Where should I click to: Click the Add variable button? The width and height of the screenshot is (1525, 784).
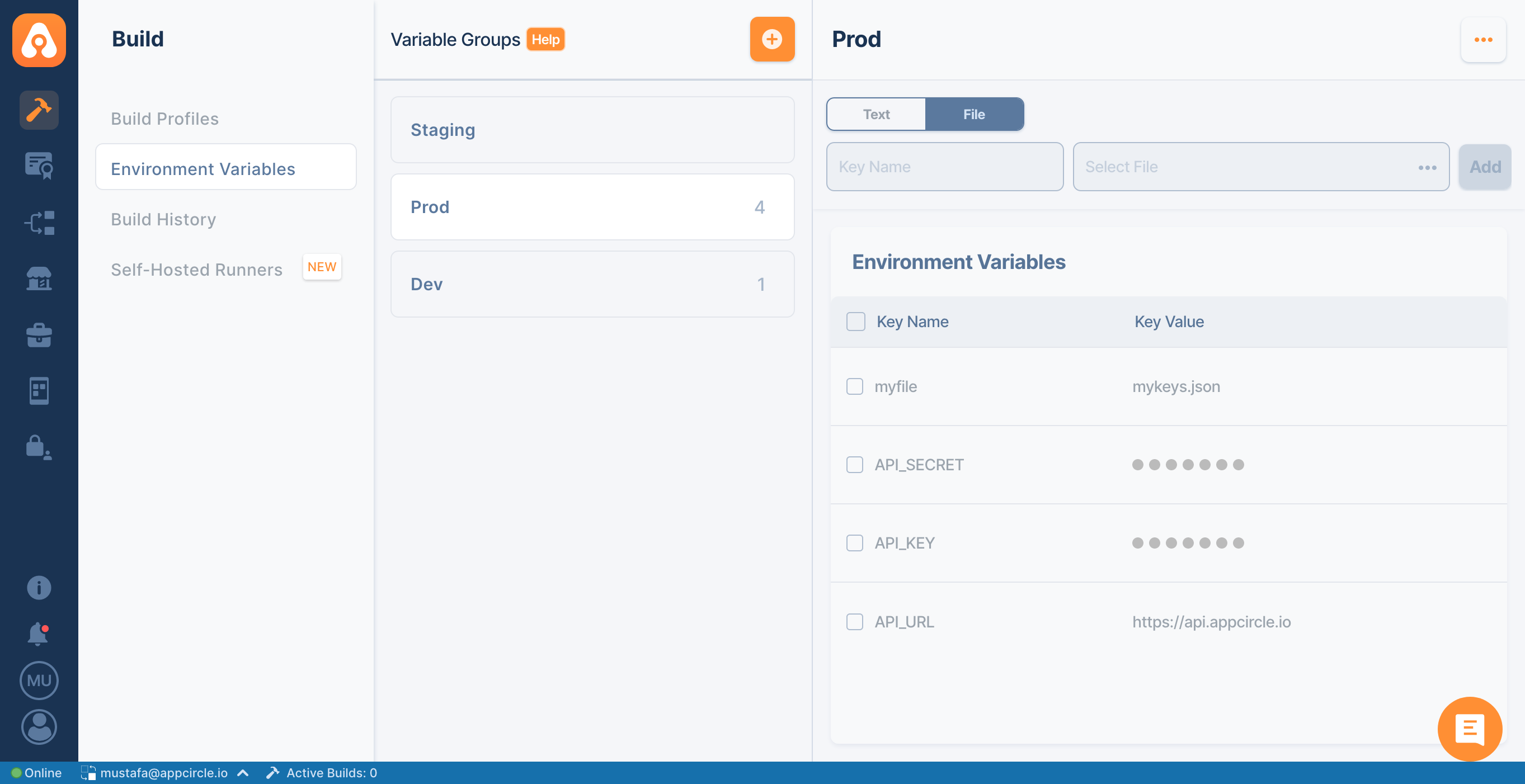coord(1484,167)
